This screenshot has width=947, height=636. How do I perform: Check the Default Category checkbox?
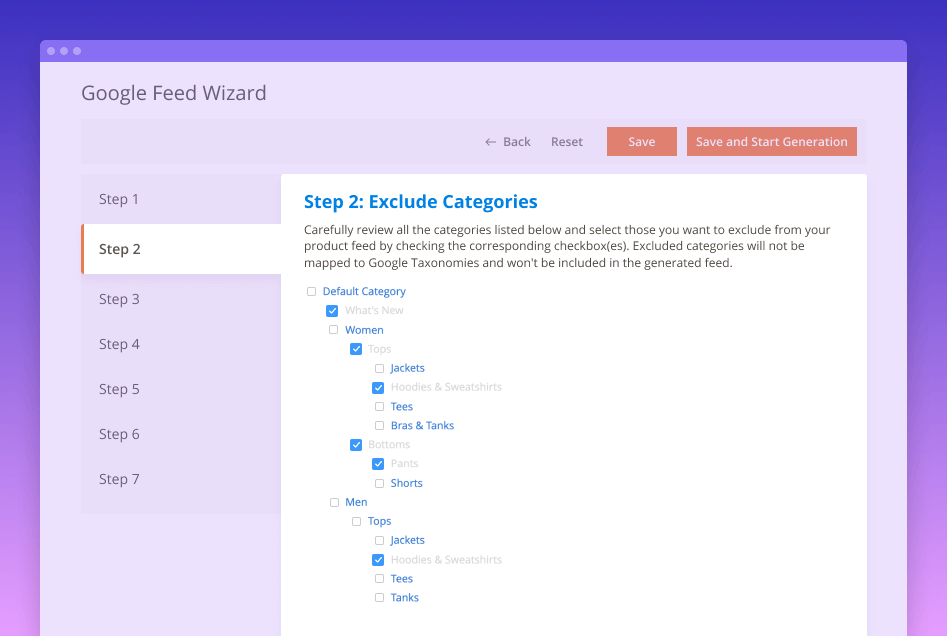[x=310, y=290]
